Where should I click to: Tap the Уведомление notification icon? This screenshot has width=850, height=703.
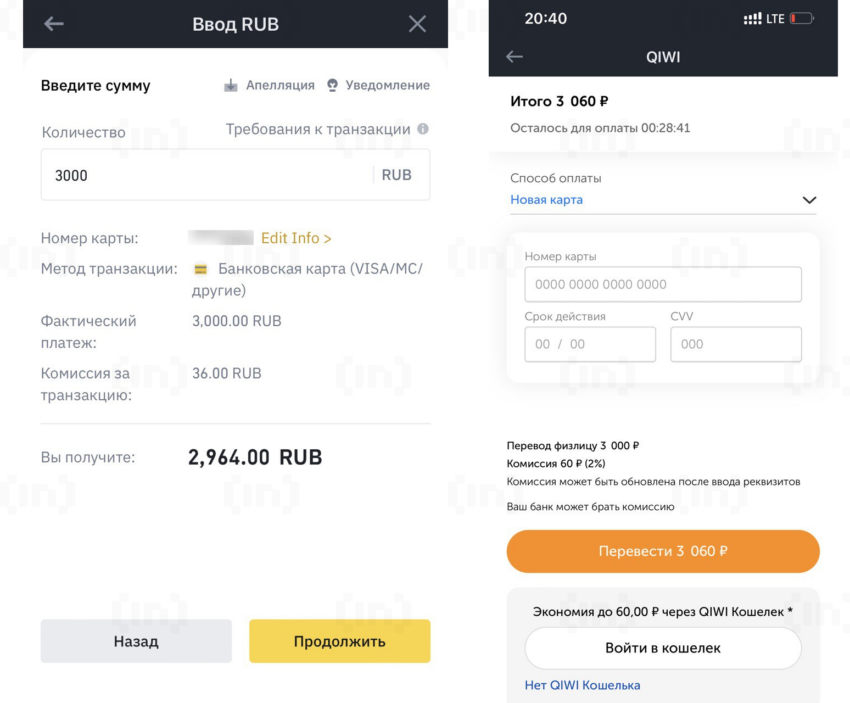point(332,86)
